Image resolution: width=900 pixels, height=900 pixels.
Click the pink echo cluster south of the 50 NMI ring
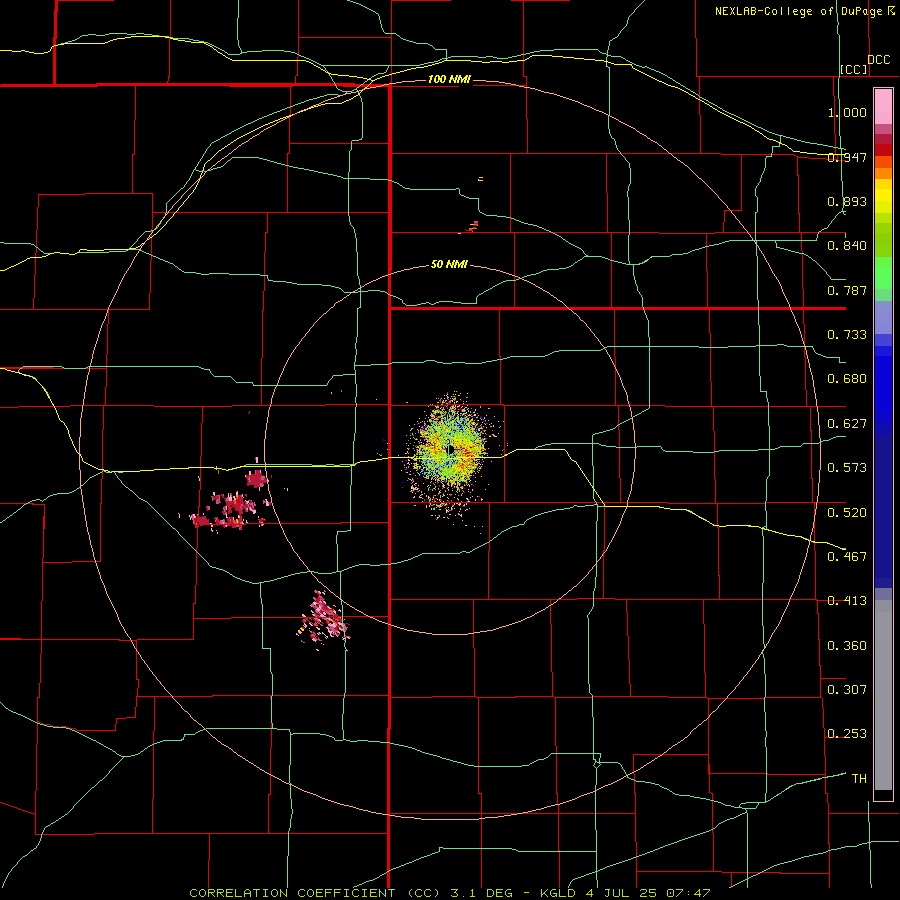tap(324, 618)
